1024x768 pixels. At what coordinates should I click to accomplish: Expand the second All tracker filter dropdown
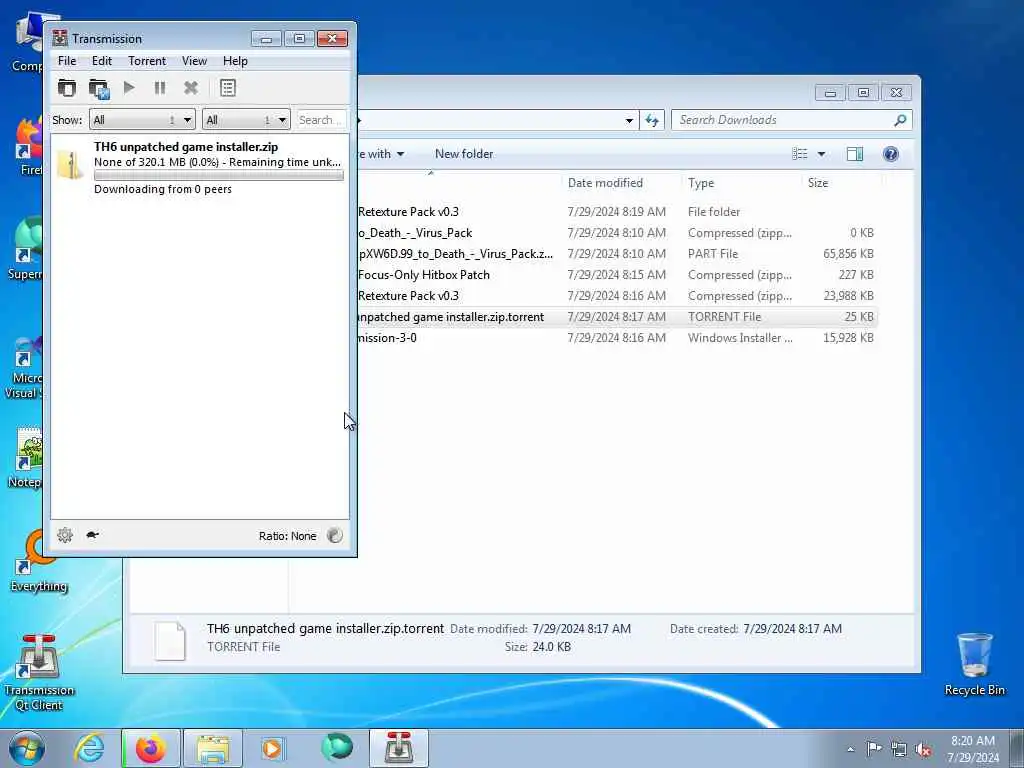coord(246,120)
